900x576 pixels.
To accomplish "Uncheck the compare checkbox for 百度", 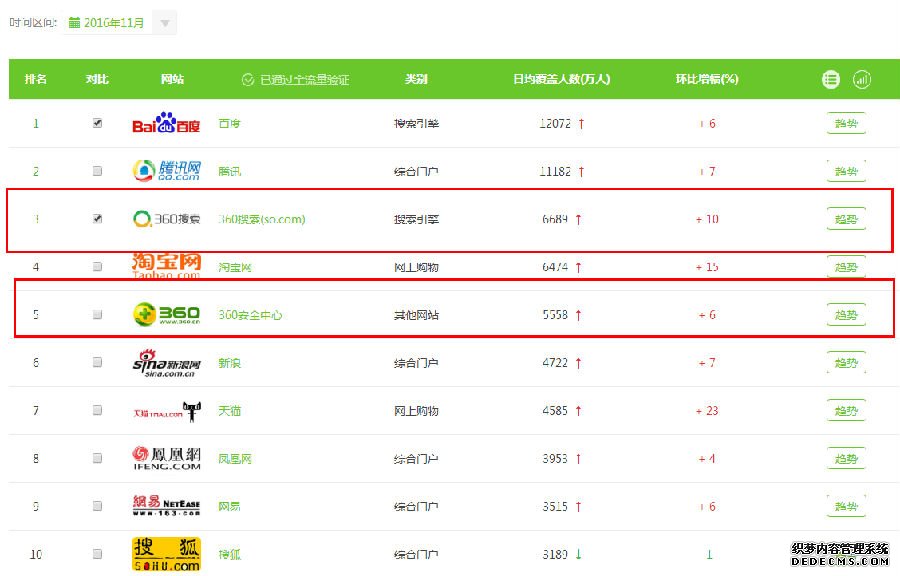I will click(98, 123).
